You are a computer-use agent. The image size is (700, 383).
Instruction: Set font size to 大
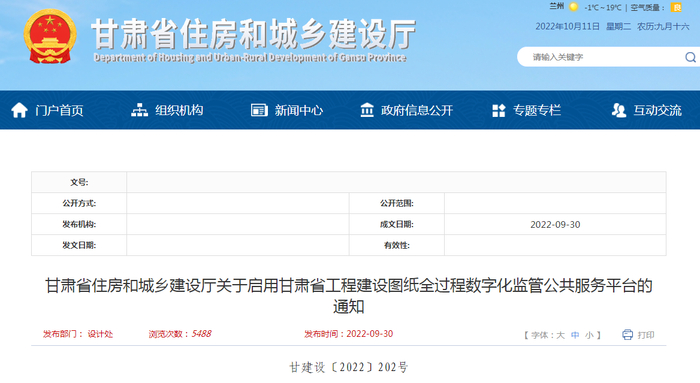point(560,335)
